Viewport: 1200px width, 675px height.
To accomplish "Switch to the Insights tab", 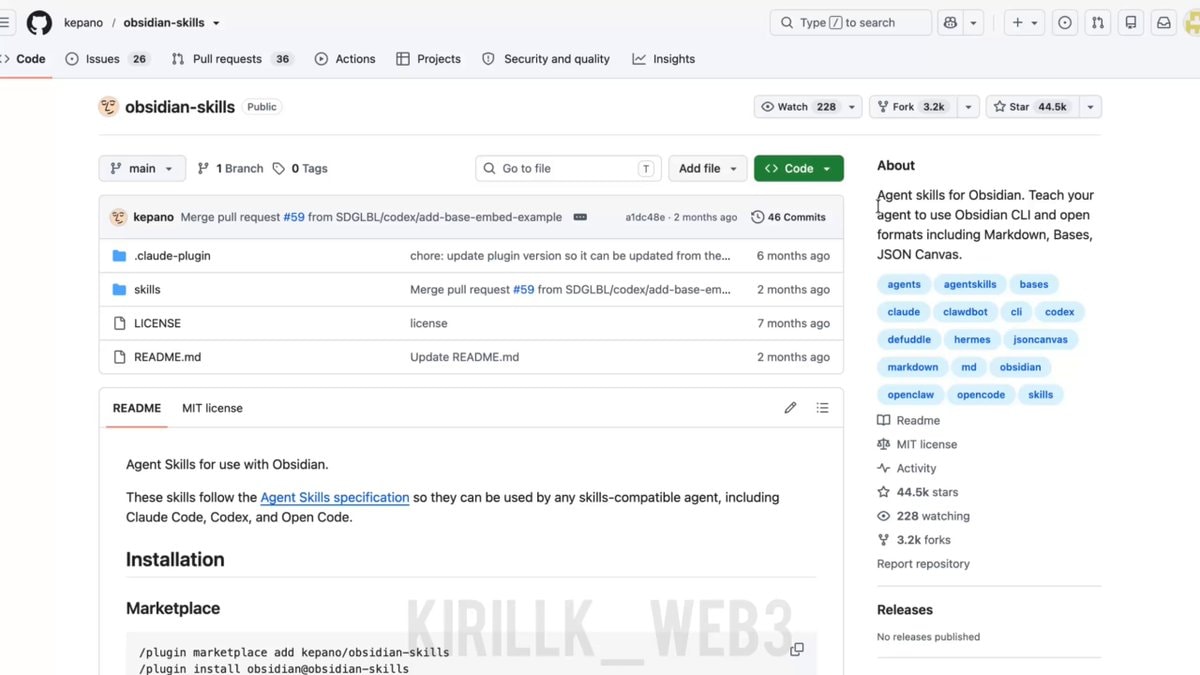I will click(x=664, y=59).
